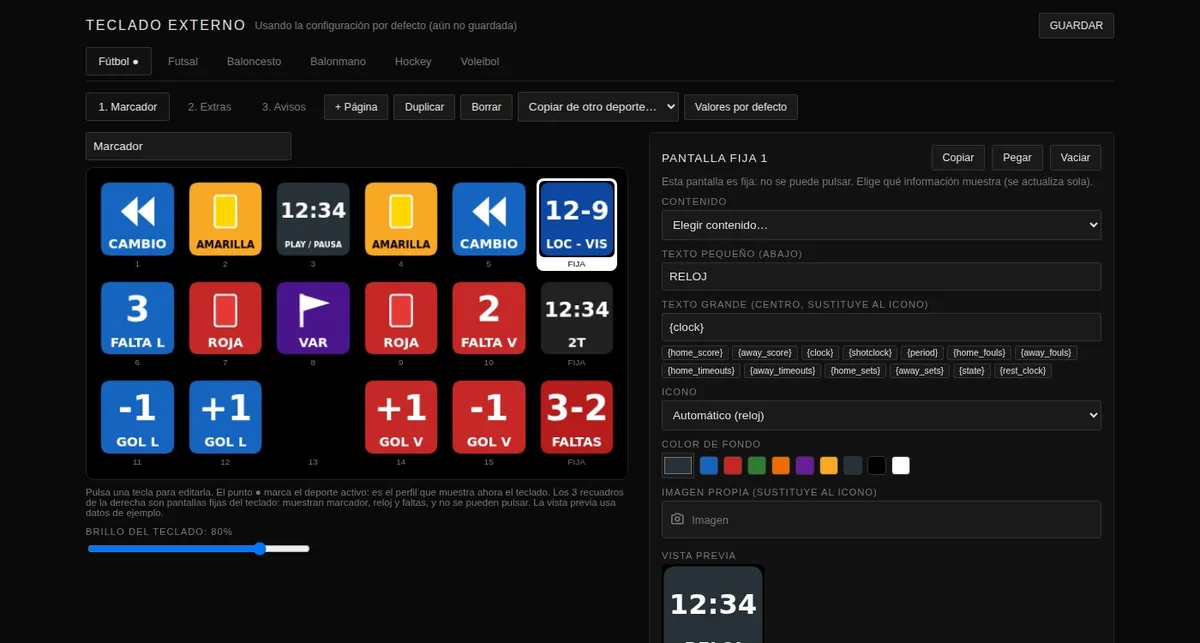Click the Texto grande field with {clock}
Image resolution: width=1200 pixels, height=643 pixels.
[x=881, y=327]
